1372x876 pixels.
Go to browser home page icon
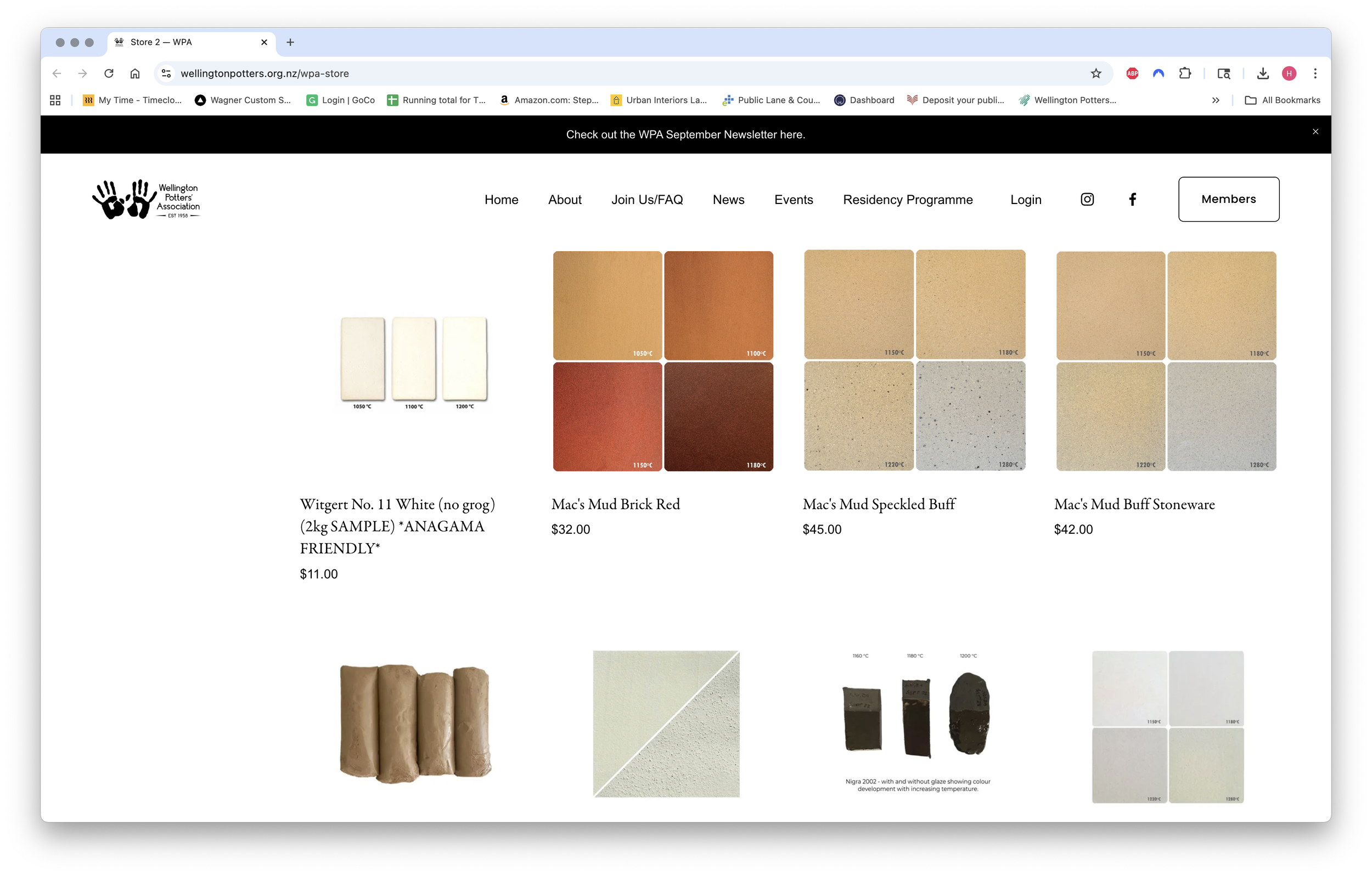pyautogui.click(x=135, y=74)
